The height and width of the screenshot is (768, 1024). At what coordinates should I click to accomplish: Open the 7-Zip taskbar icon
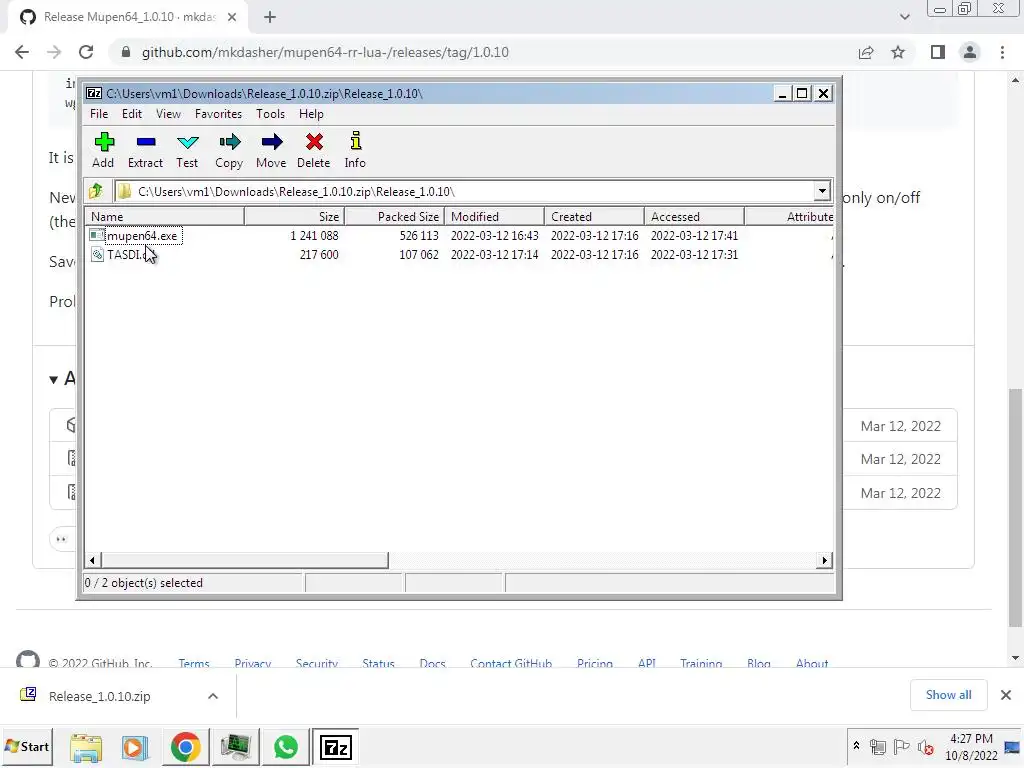pyautogui.click(x=336, y=747)
